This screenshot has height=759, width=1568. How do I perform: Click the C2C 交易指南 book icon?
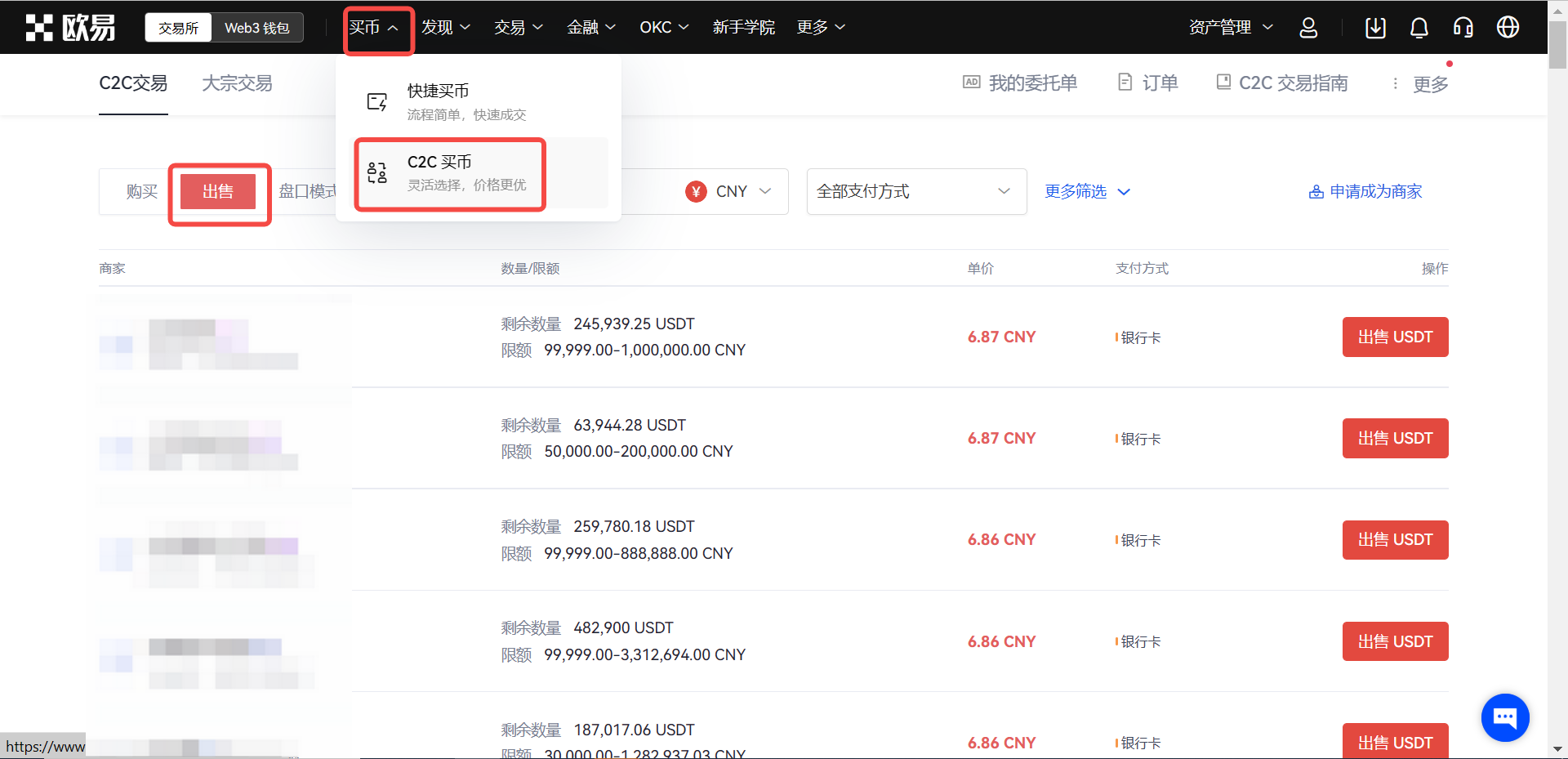(1223, 82)
